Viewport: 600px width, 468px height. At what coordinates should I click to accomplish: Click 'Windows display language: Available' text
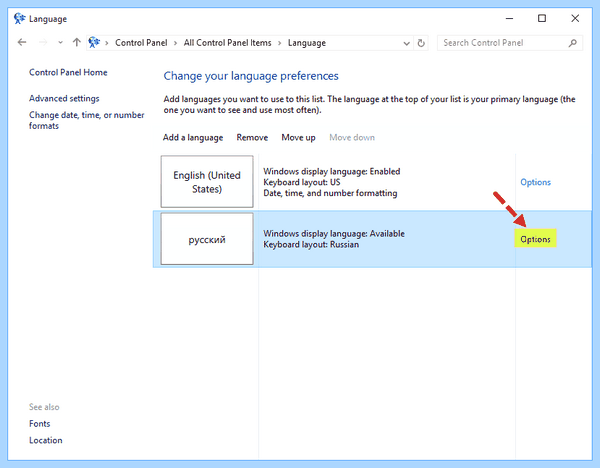[x=334, y=233]
